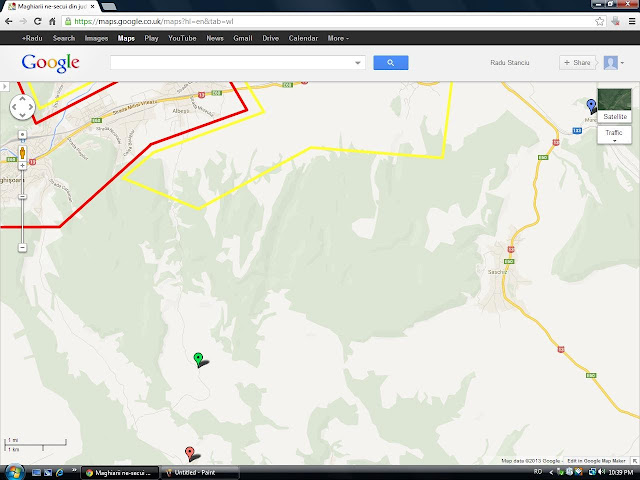Expand the left side panel arrow

[x=4, y=87]
